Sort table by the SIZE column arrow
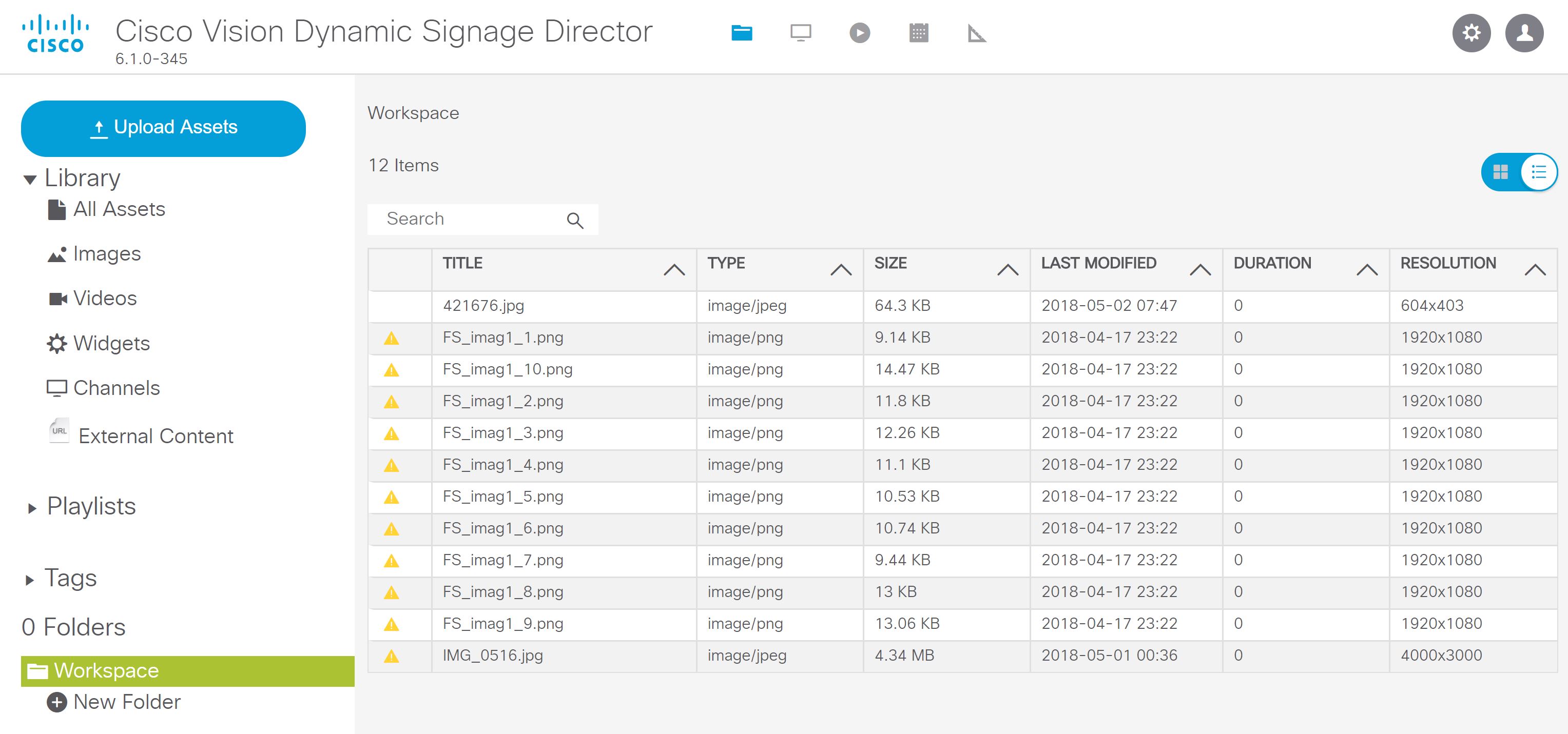Image resolution: width=1568 pixels, height=734 pixels. [1008, 269]
